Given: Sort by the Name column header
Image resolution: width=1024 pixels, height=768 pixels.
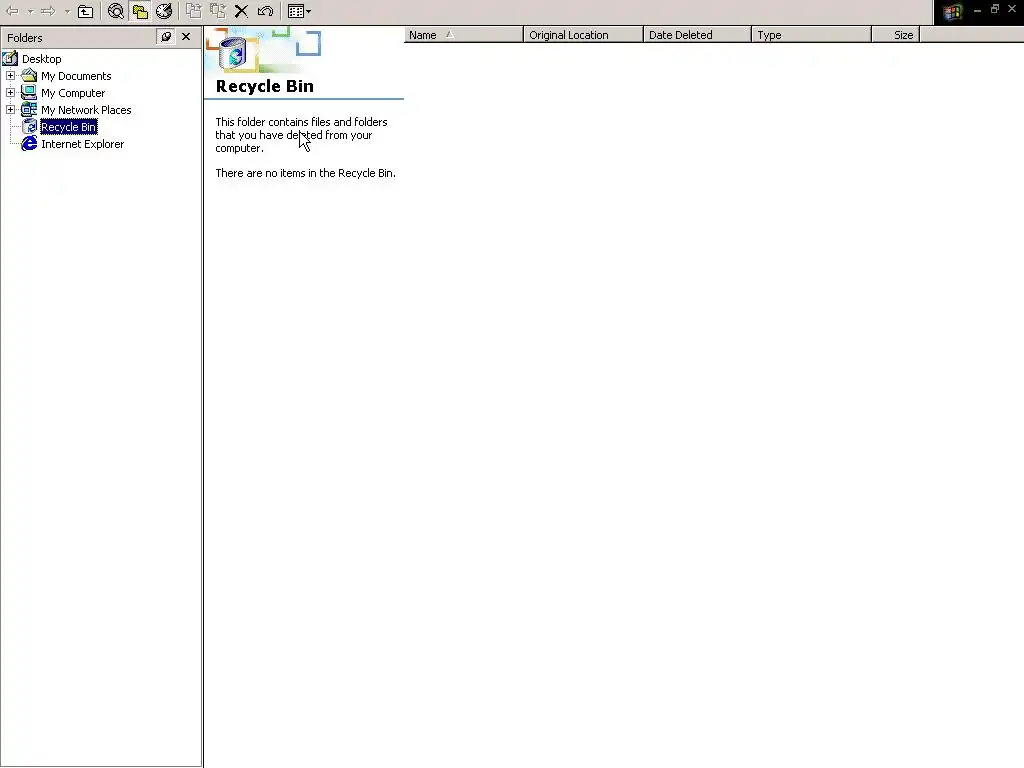Looking at the screenshot, I should [464, 35].
